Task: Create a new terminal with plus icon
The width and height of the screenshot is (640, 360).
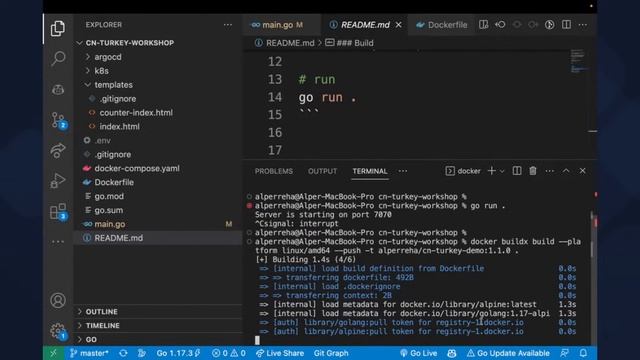Action: (492, 171)
